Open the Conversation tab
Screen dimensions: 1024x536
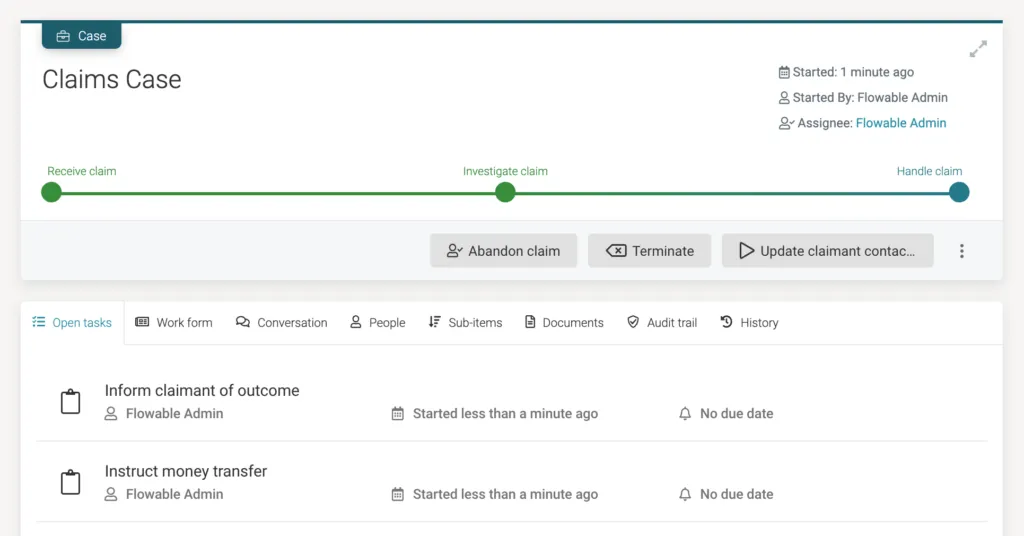pyautogui.click(x=281, y=323)
